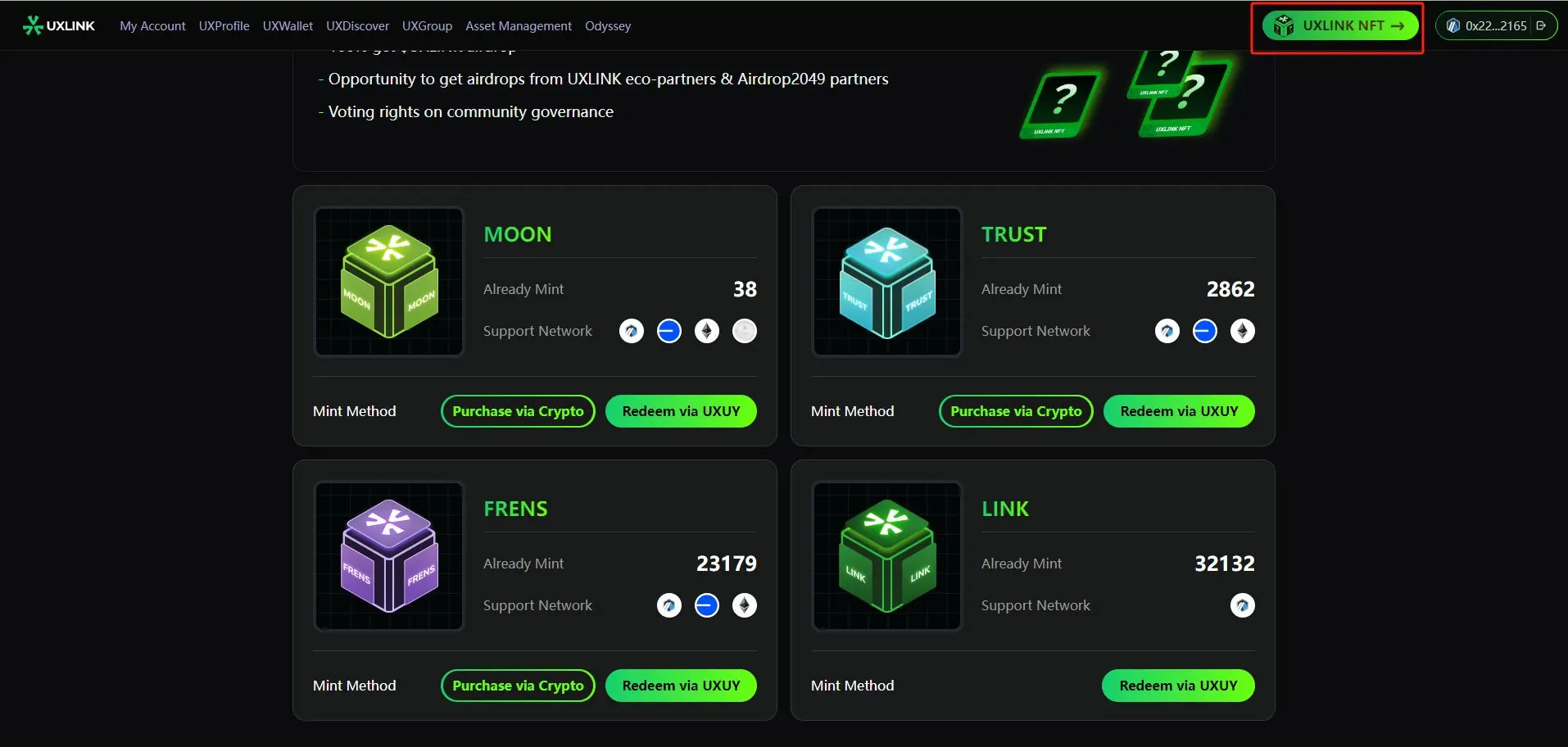Click the gray fourth network icon on MOON

click(745, 331)
